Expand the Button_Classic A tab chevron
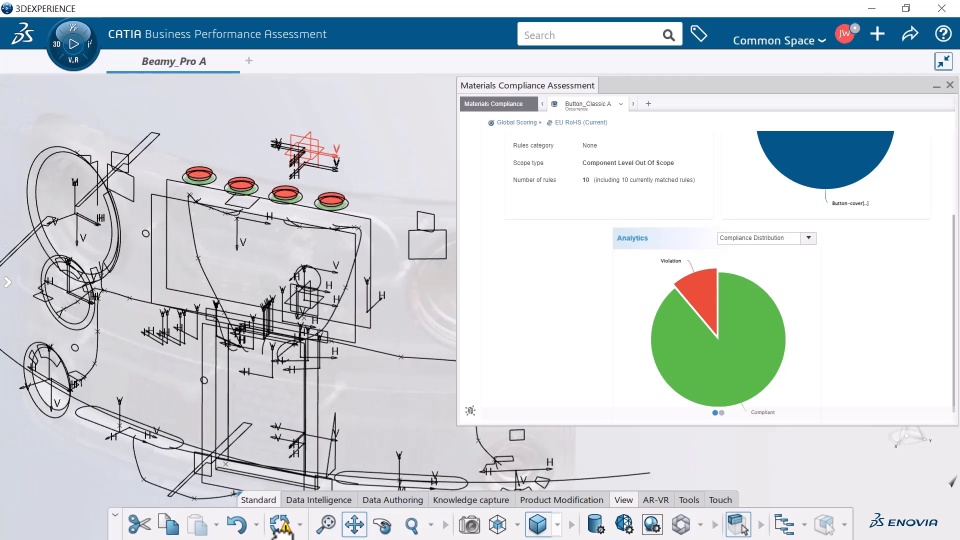The height and width of the screenshot is (540, 960). (x=621, y=104)
